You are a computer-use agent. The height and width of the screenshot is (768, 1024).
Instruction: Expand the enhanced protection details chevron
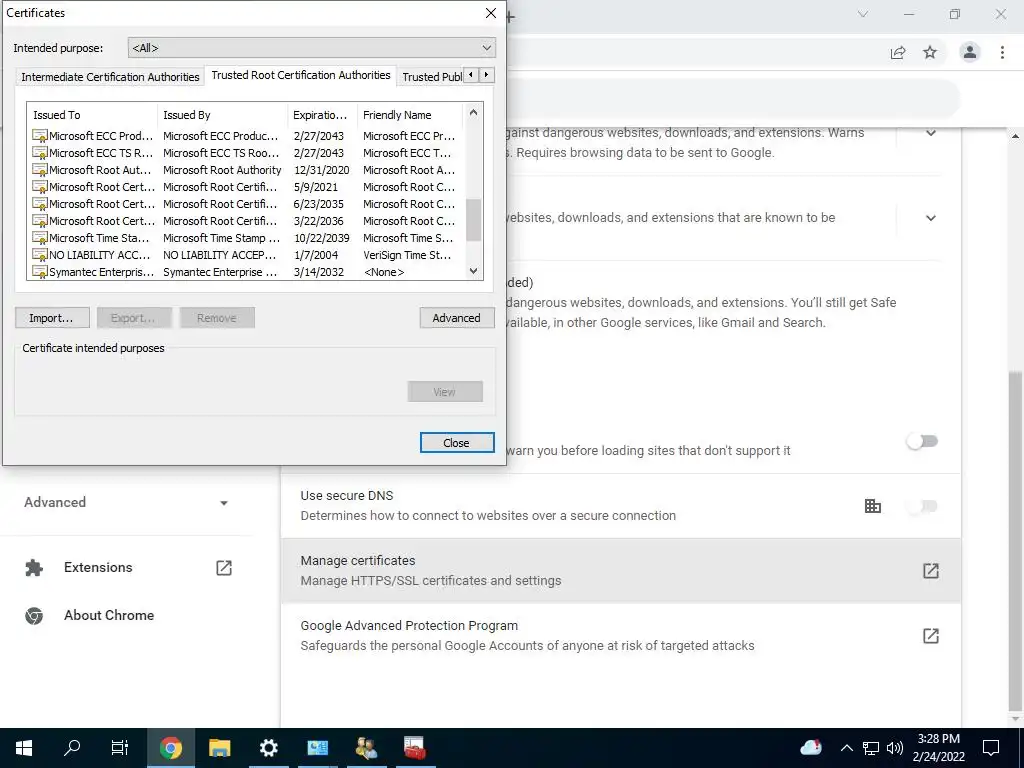[x=931, y=133]
